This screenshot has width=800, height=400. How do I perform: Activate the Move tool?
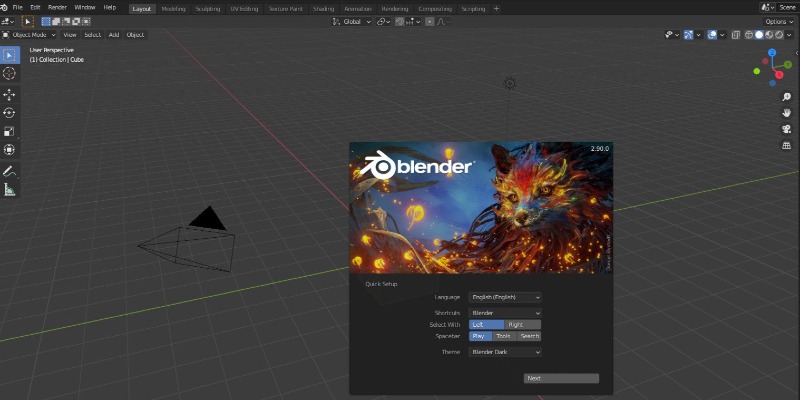click(9, 94)
